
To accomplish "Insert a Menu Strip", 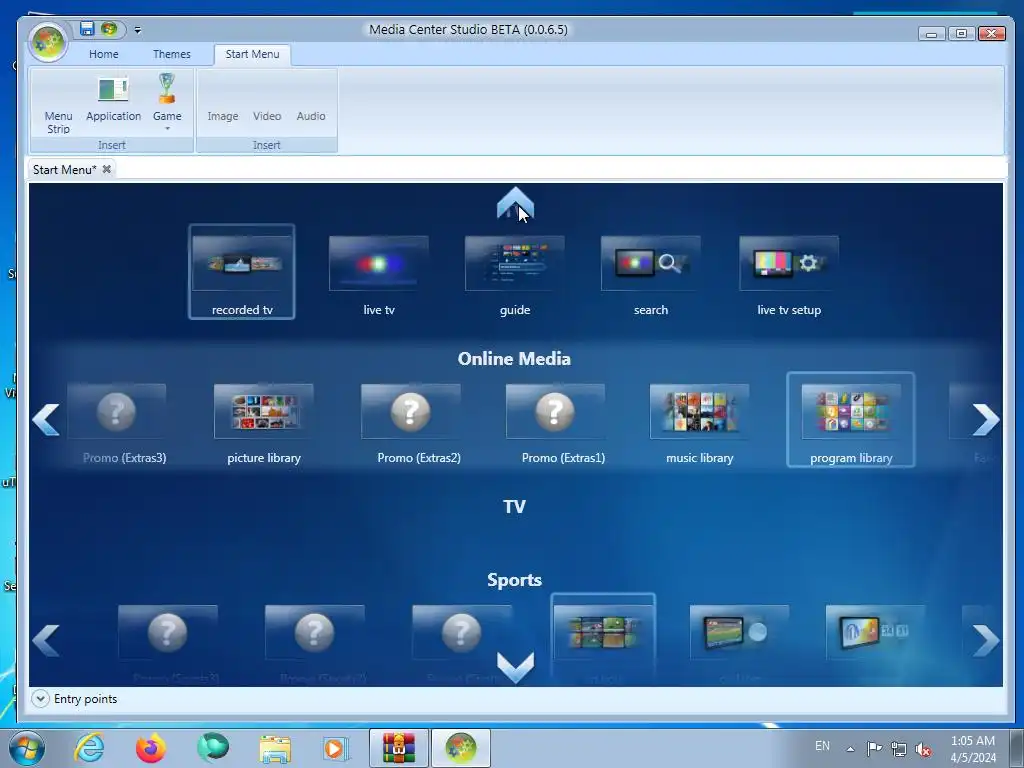I will pos(58,104).
